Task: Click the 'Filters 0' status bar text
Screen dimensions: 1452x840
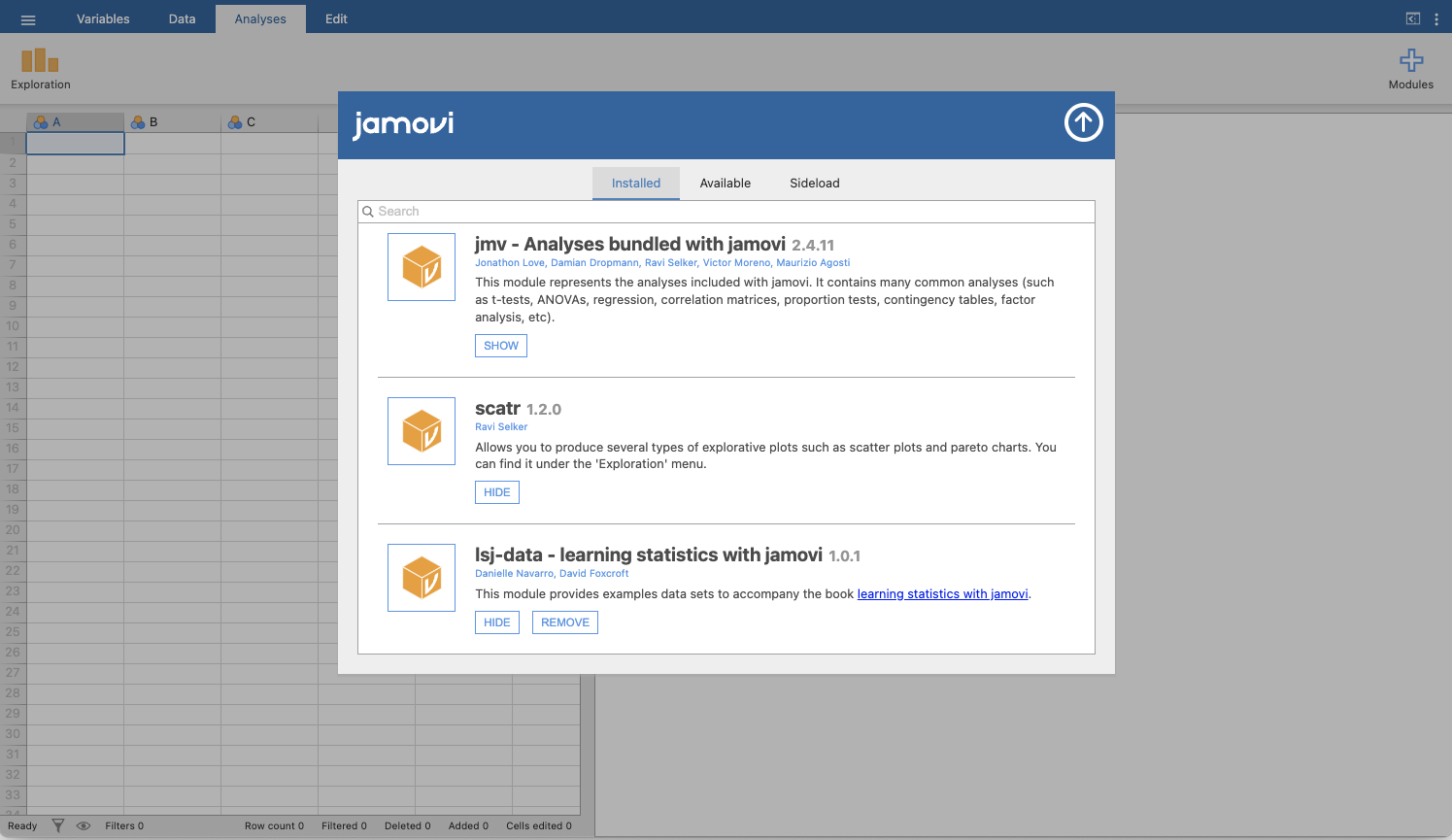Action: pyautogui.click(x=124, y=826)
